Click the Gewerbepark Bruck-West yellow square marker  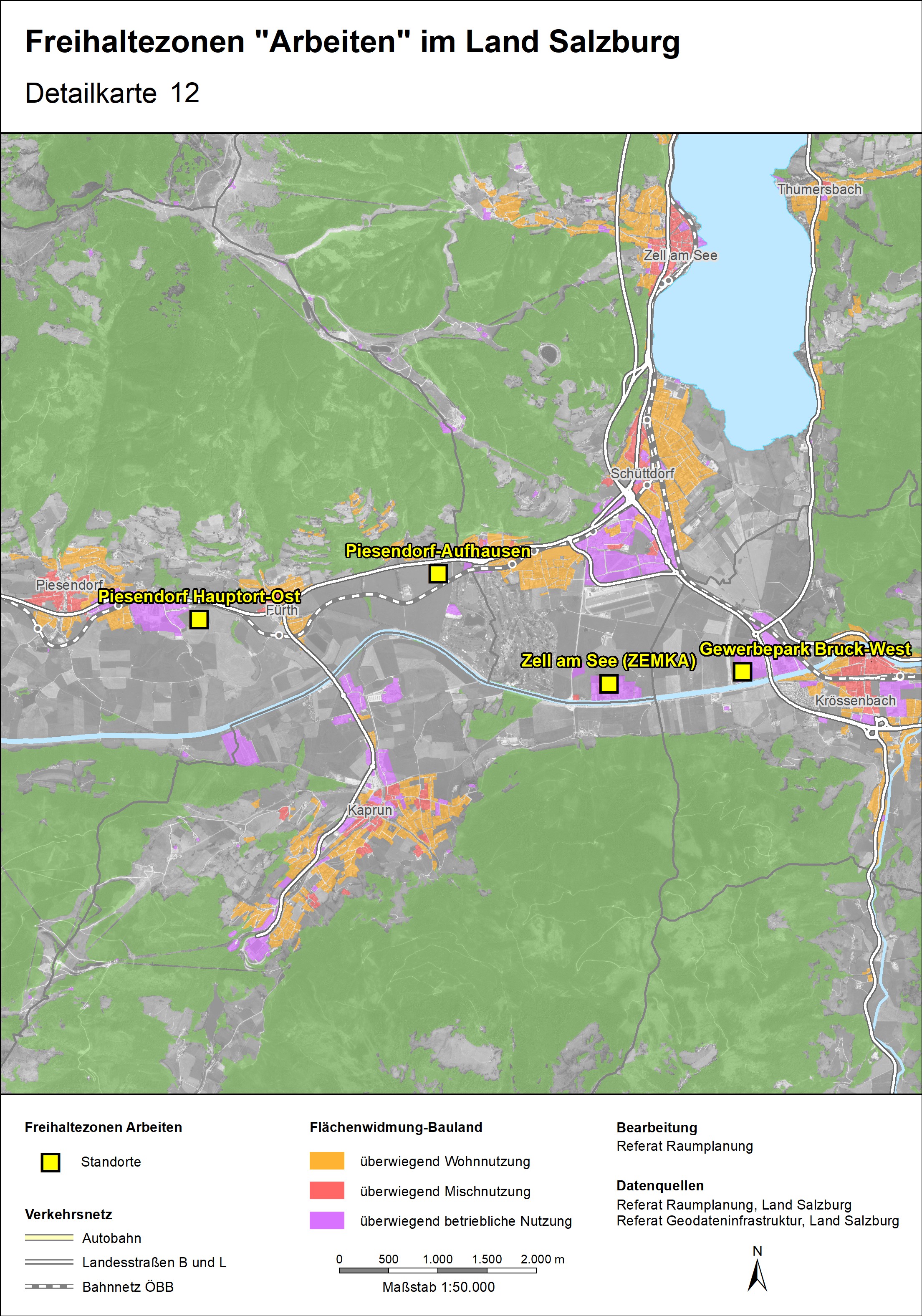(x=742, y=671)
